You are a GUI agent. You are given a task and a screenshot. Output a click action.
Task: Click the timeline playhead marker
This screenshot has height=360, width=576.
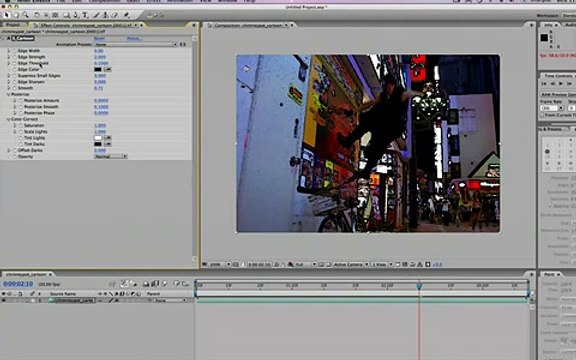tap(419, 285)
